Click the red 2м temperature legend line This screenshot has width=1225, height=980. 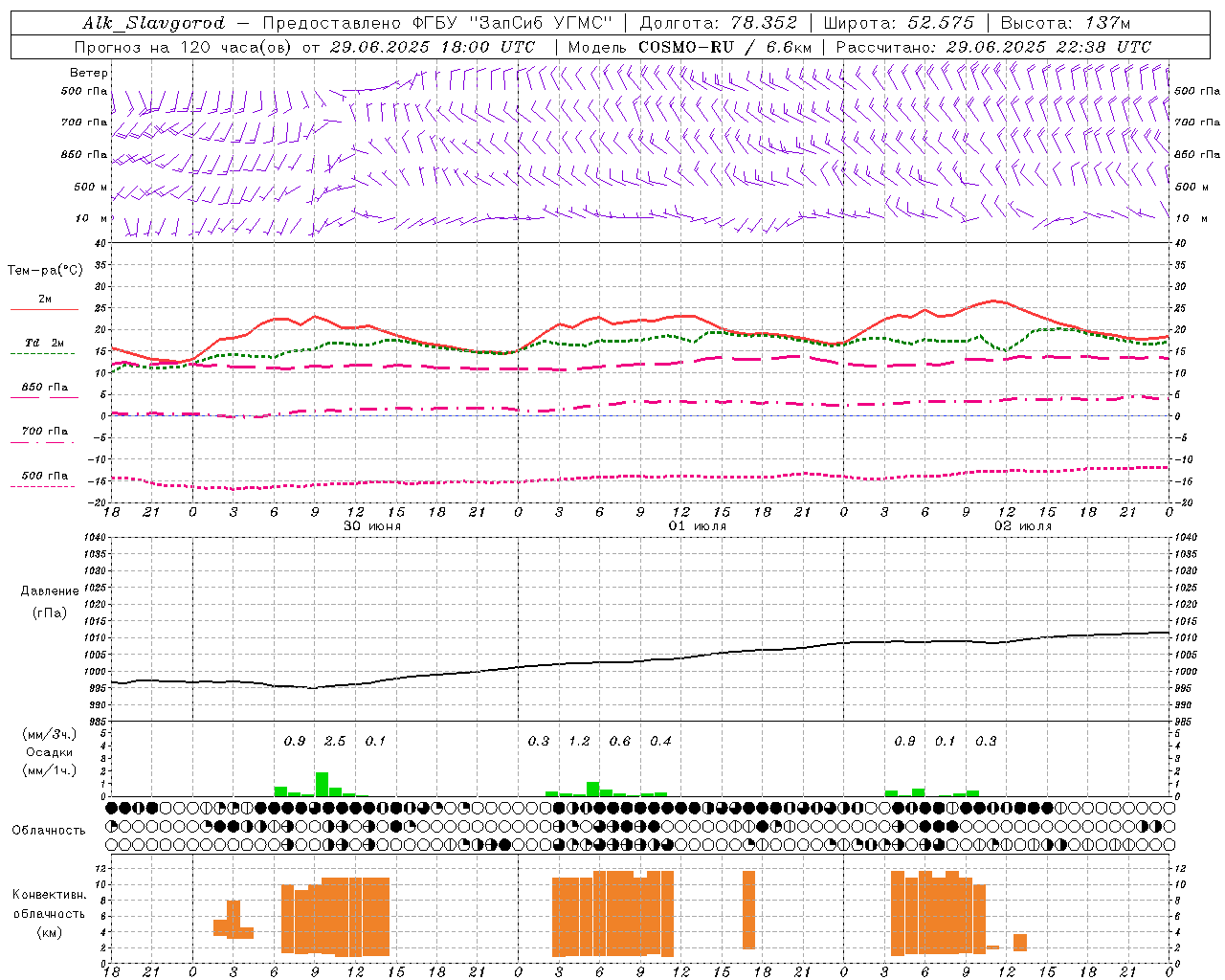[x=44, y=310]
